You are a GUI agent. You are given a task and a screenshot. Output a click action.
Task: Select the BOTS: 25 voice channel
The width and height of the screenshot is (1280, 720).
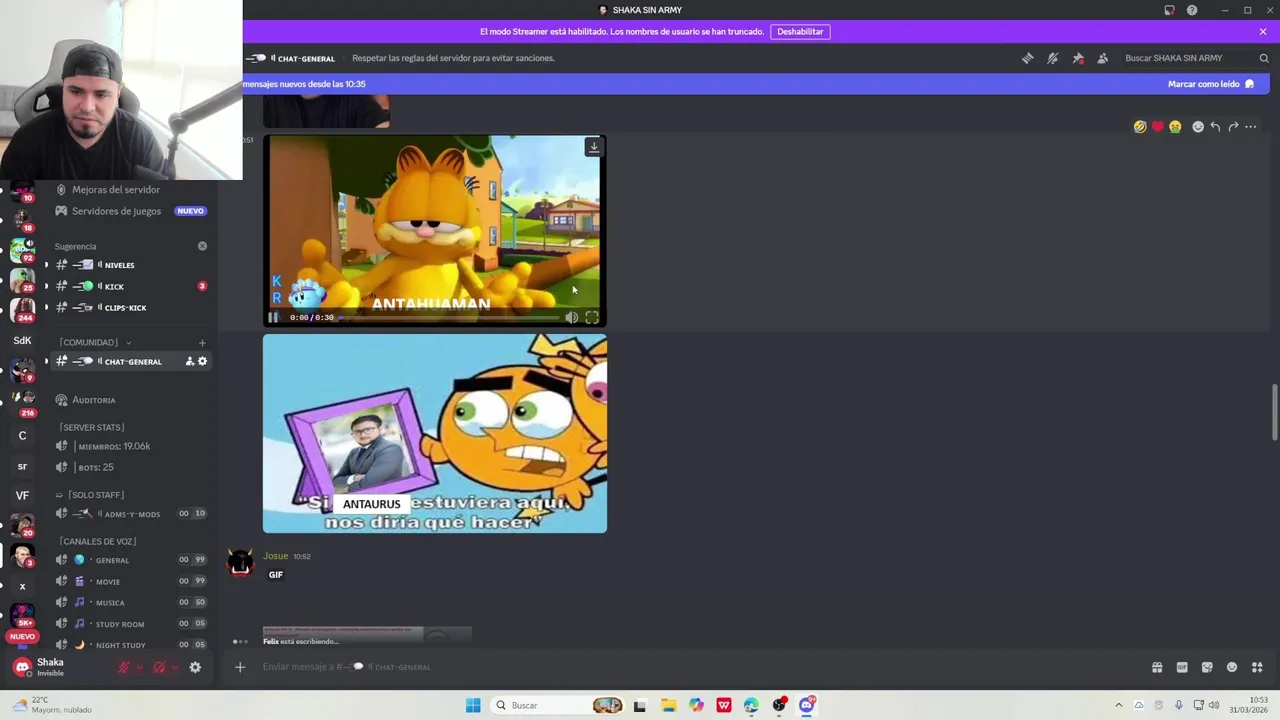pyautogui.click(x=95, y=467)
